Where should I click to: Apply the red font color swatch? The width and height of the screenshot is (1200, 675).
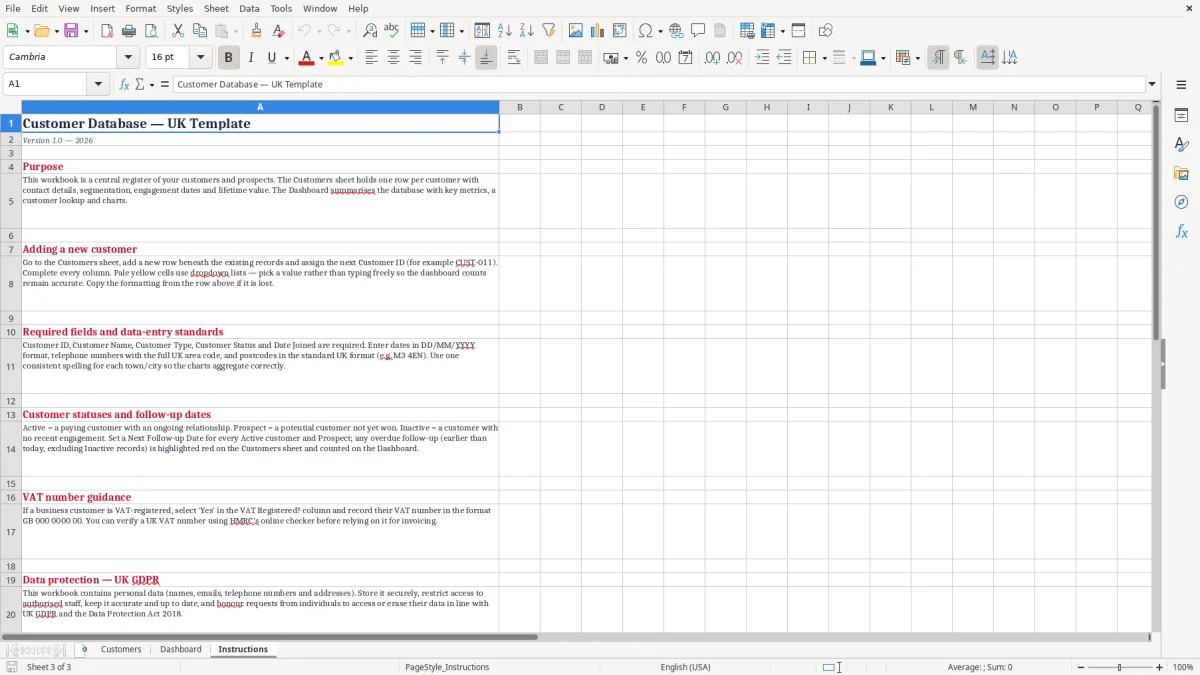click(x=307, y=58)
